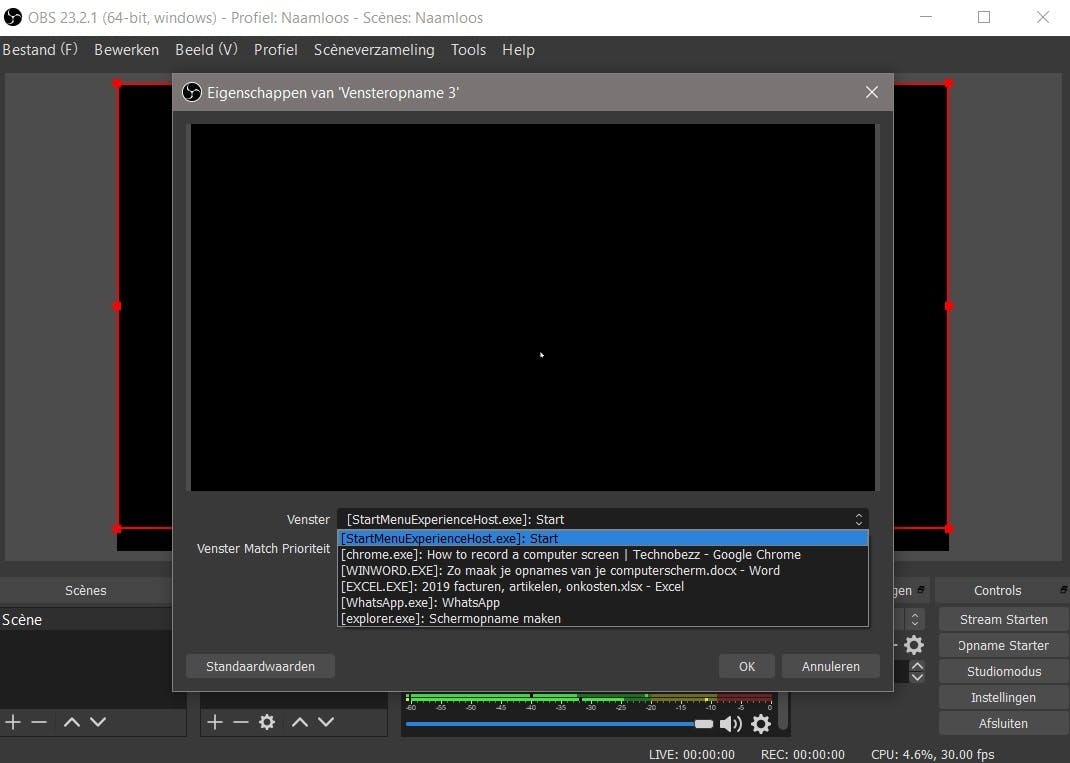
Task: Confirm the dialog with the OK button
Action: (747, 666)
